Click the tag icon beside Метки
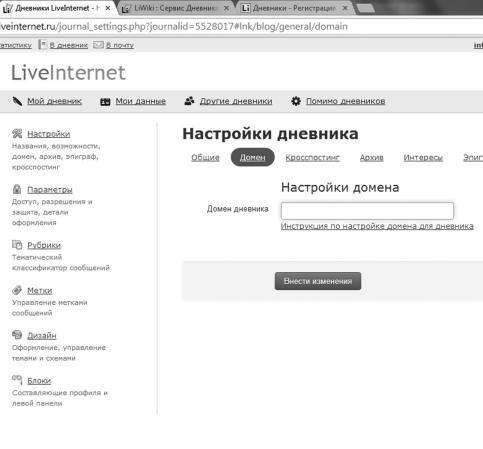Image resolution: width=483 pixels, height=449 pixels. pos(17,290)
